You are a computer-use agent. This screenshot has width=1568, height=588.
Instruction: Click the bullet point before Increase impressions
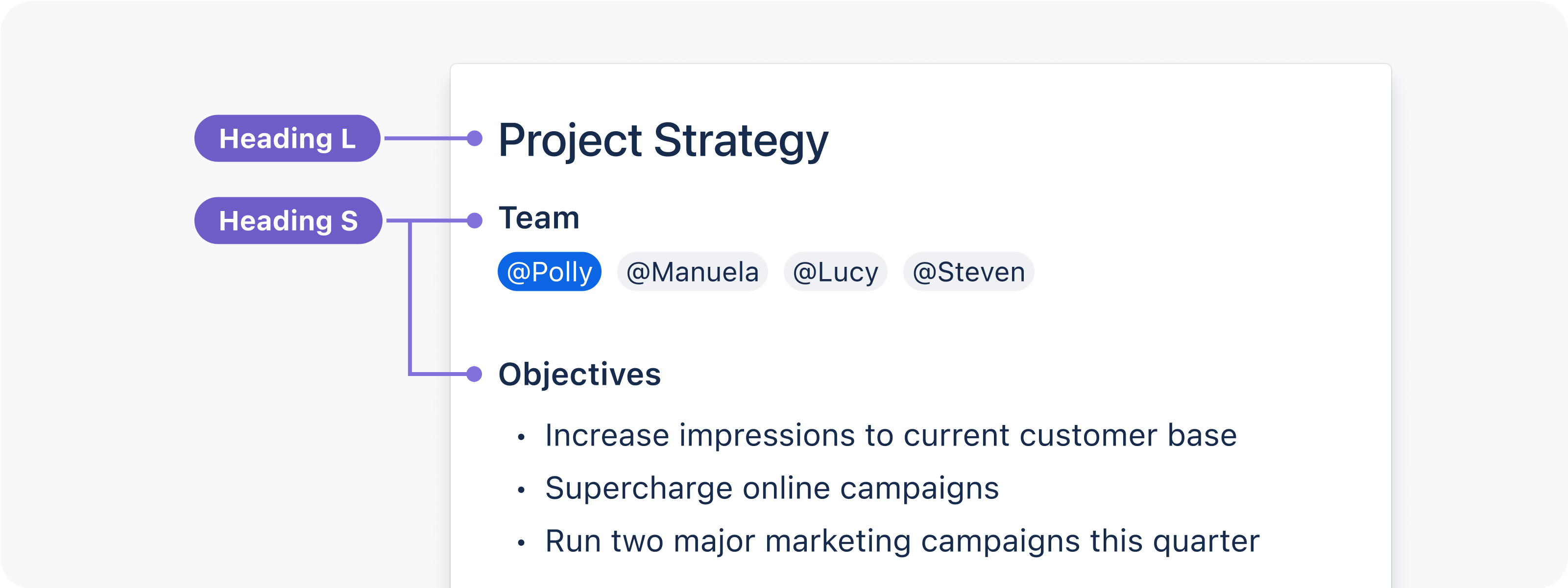tap(521, 437)
